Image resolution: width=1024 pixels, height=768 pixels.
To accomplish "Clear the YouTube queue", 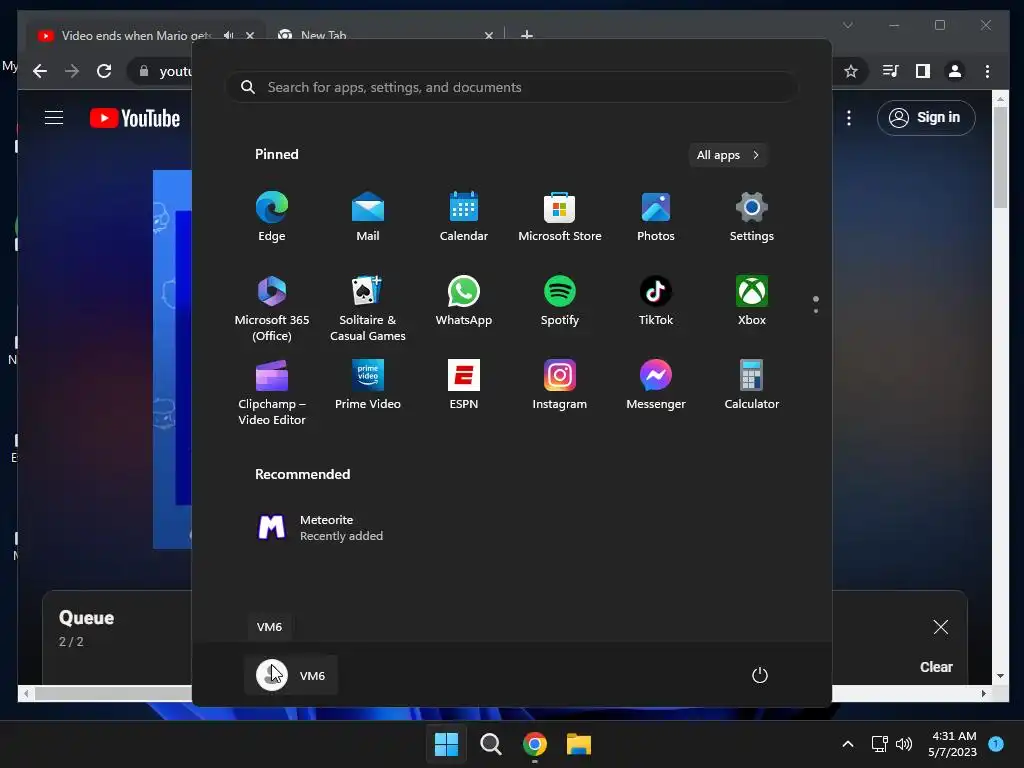I will (936, 667).
